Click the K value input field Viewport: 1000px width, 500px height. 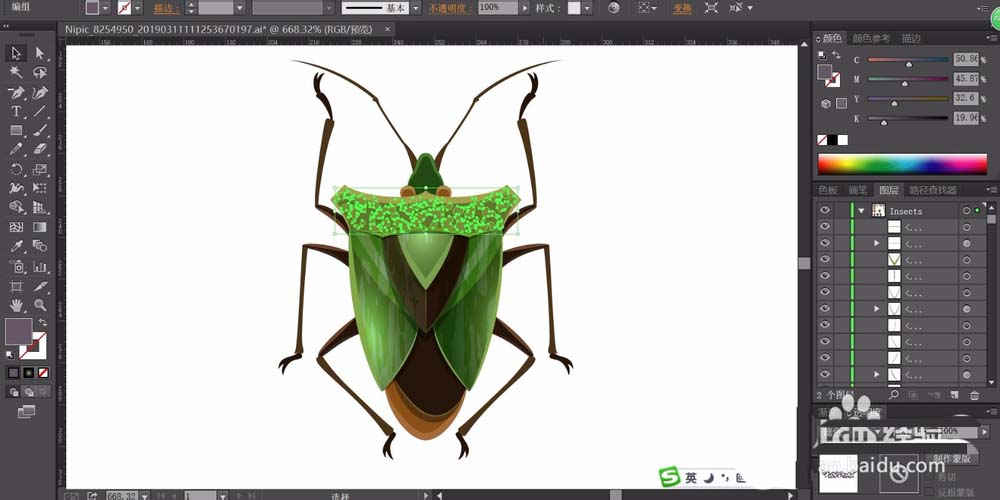pos(964,118)
